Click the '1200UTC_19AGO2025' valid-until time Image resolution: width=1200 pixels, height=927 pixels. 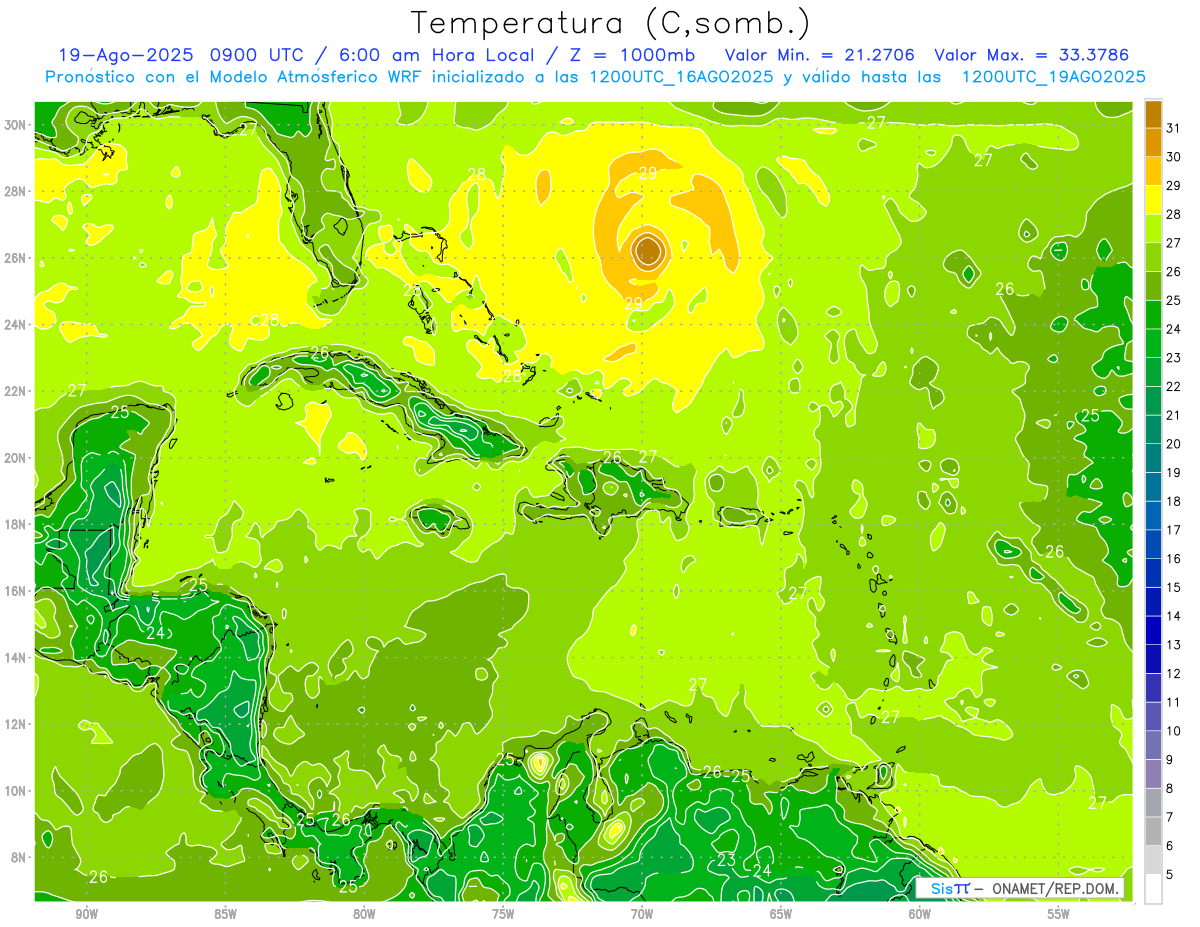coord(1053,77)
